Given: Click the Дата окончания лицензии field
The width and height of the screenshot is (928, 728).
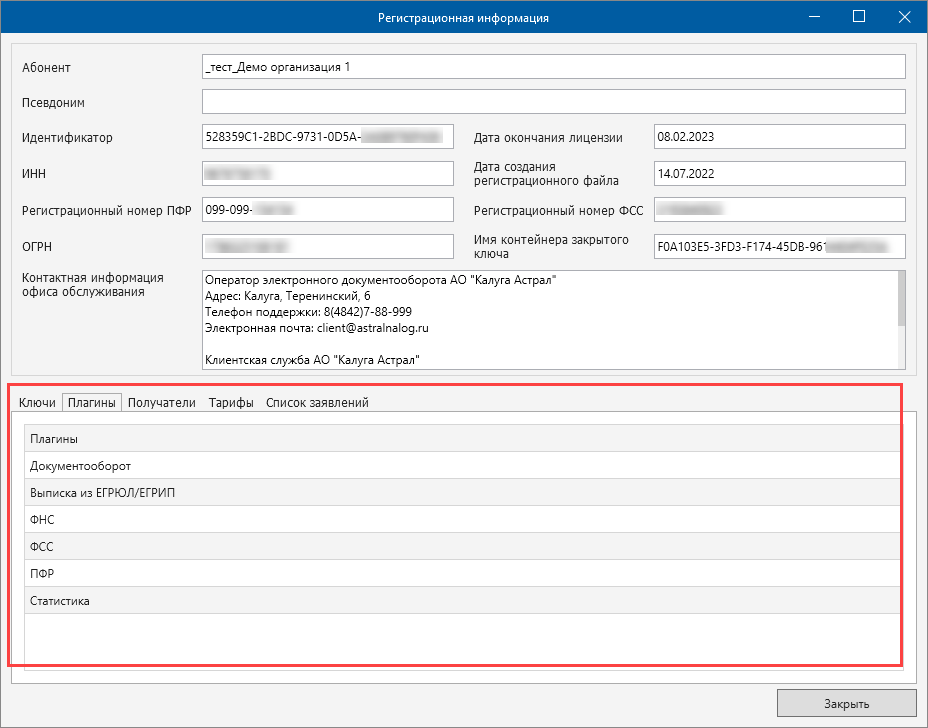Looking at the screenshot, I should pos(779,137).
